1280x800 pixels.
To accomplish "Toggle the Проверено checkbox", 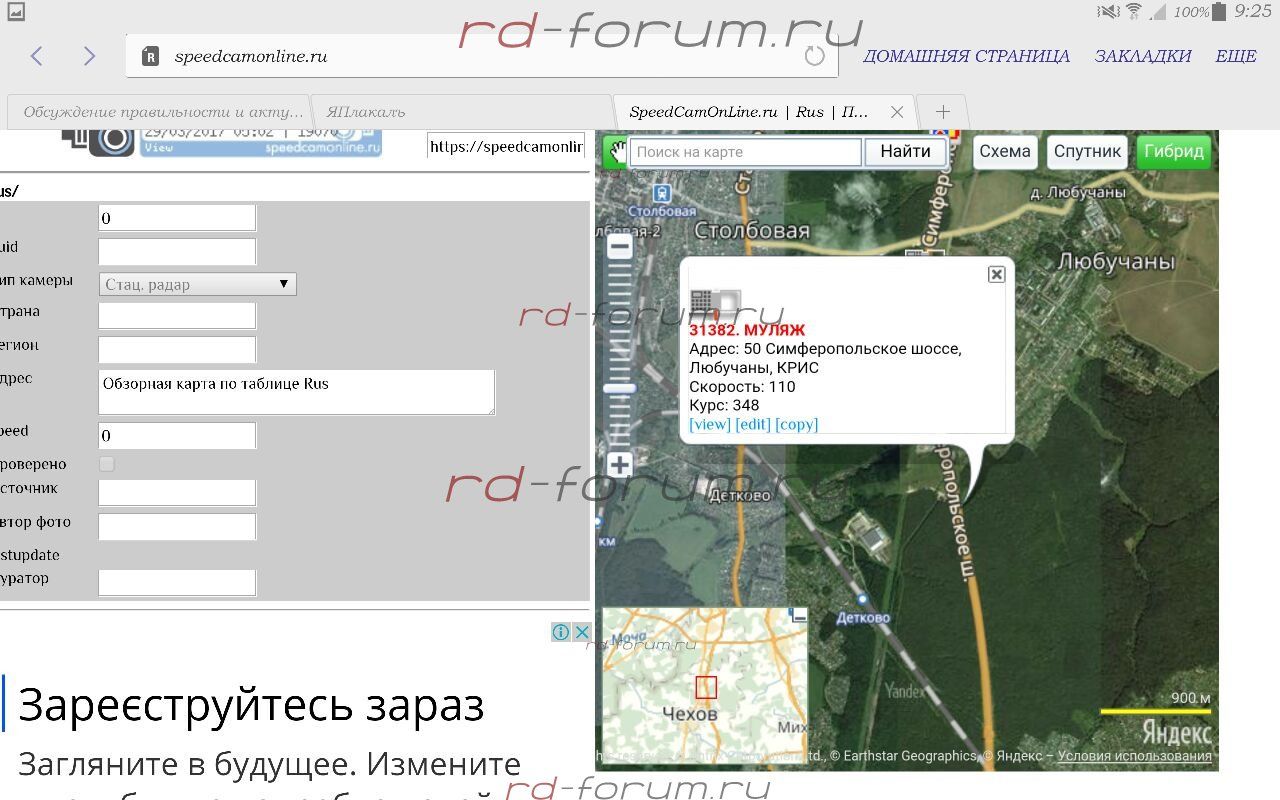I will pos(107,464).
